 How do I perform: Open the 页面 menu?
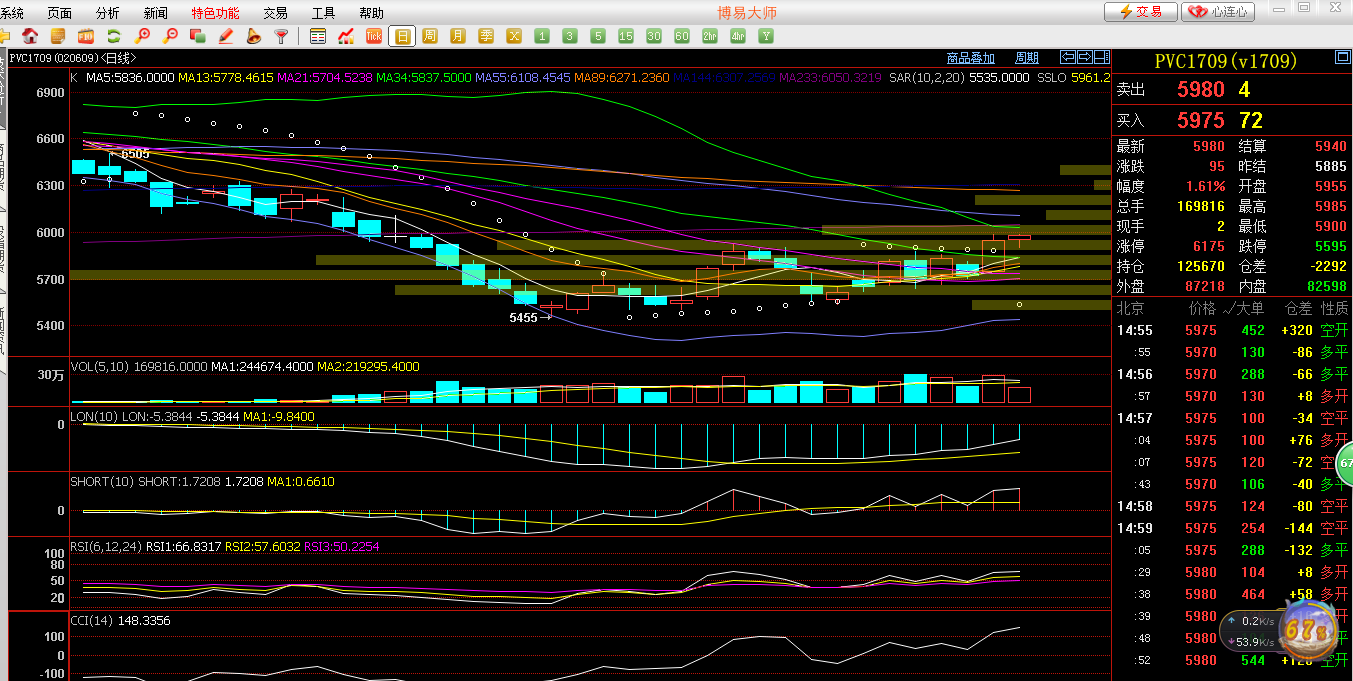(x=60, y=13)
